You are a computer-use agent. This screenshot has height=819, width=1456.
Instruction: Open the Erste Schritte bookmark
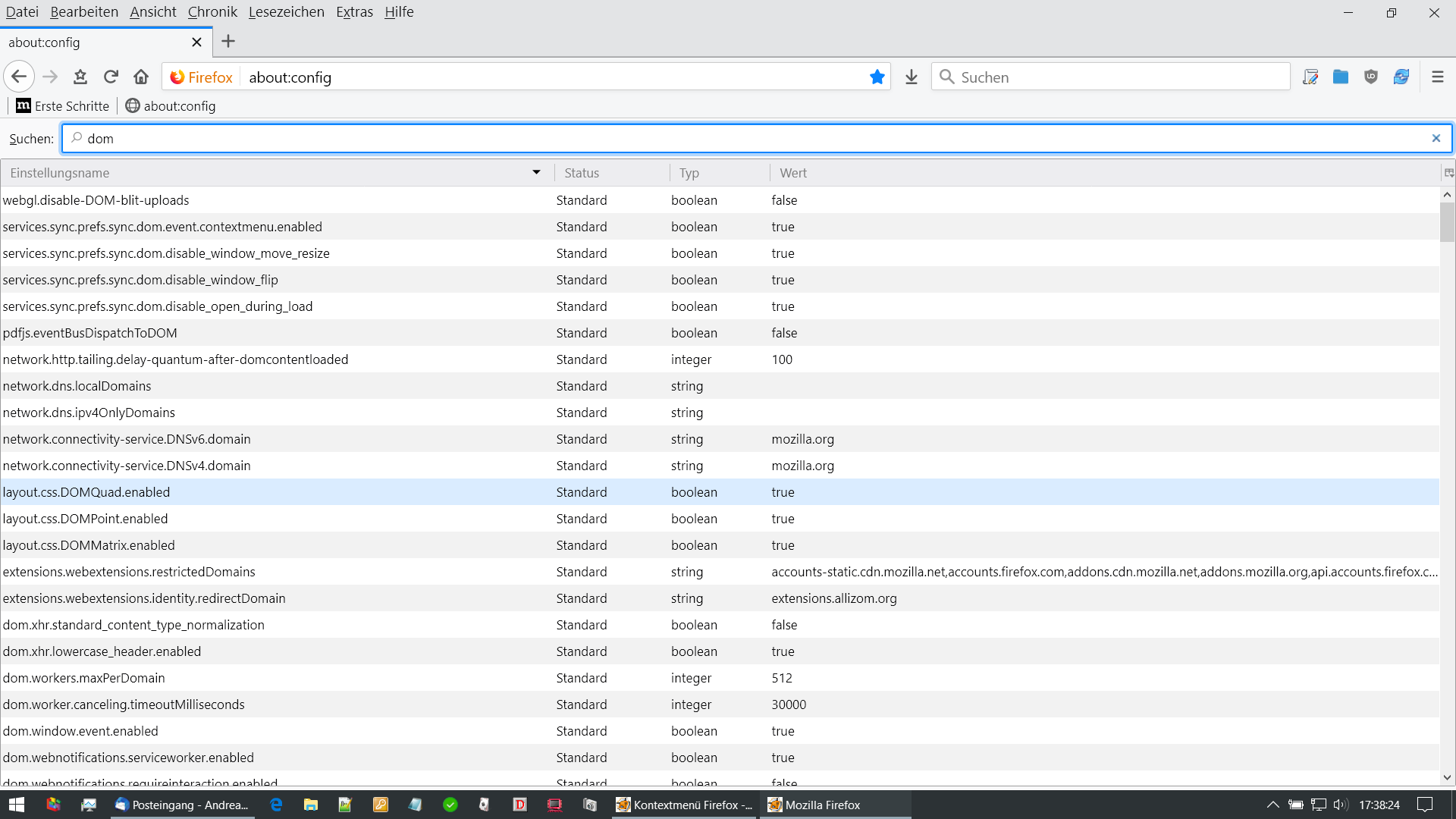tap(63, 106)
